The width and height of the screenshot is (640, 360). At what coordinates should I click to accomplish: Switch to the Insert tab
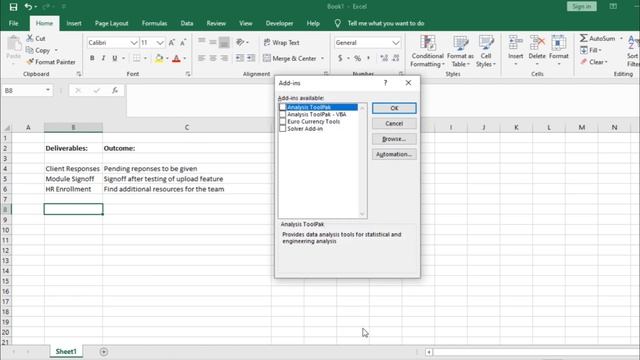click(x=74, y=23)
